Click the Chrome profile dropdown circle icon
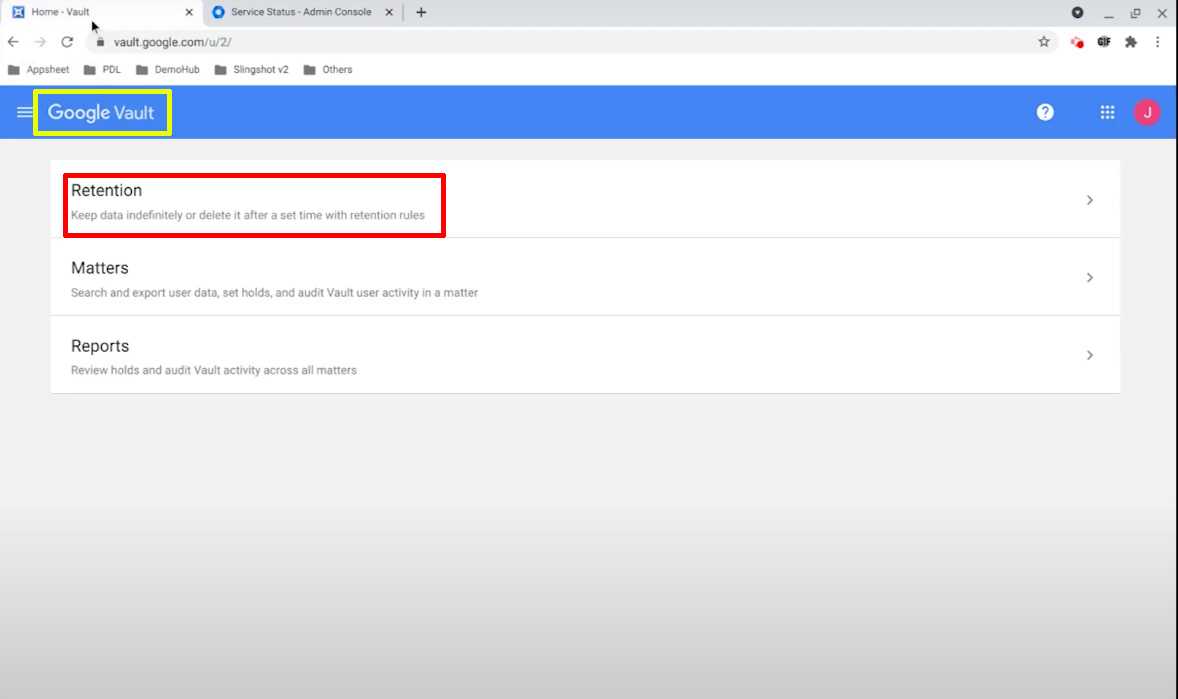This screenshot has width=1178, height=699. click(1077, 12)
